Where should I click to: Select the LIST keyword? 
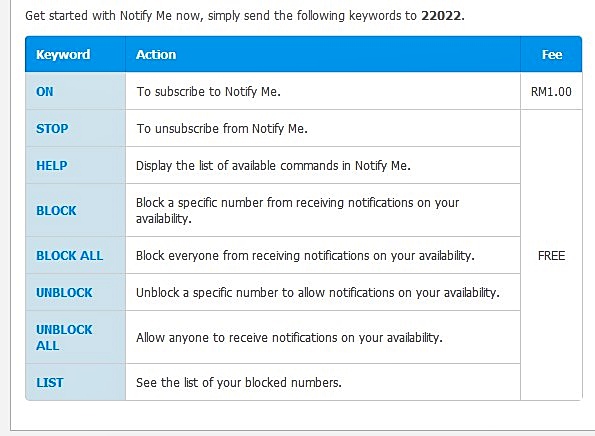pyautogui.click(x=50, y=382)
